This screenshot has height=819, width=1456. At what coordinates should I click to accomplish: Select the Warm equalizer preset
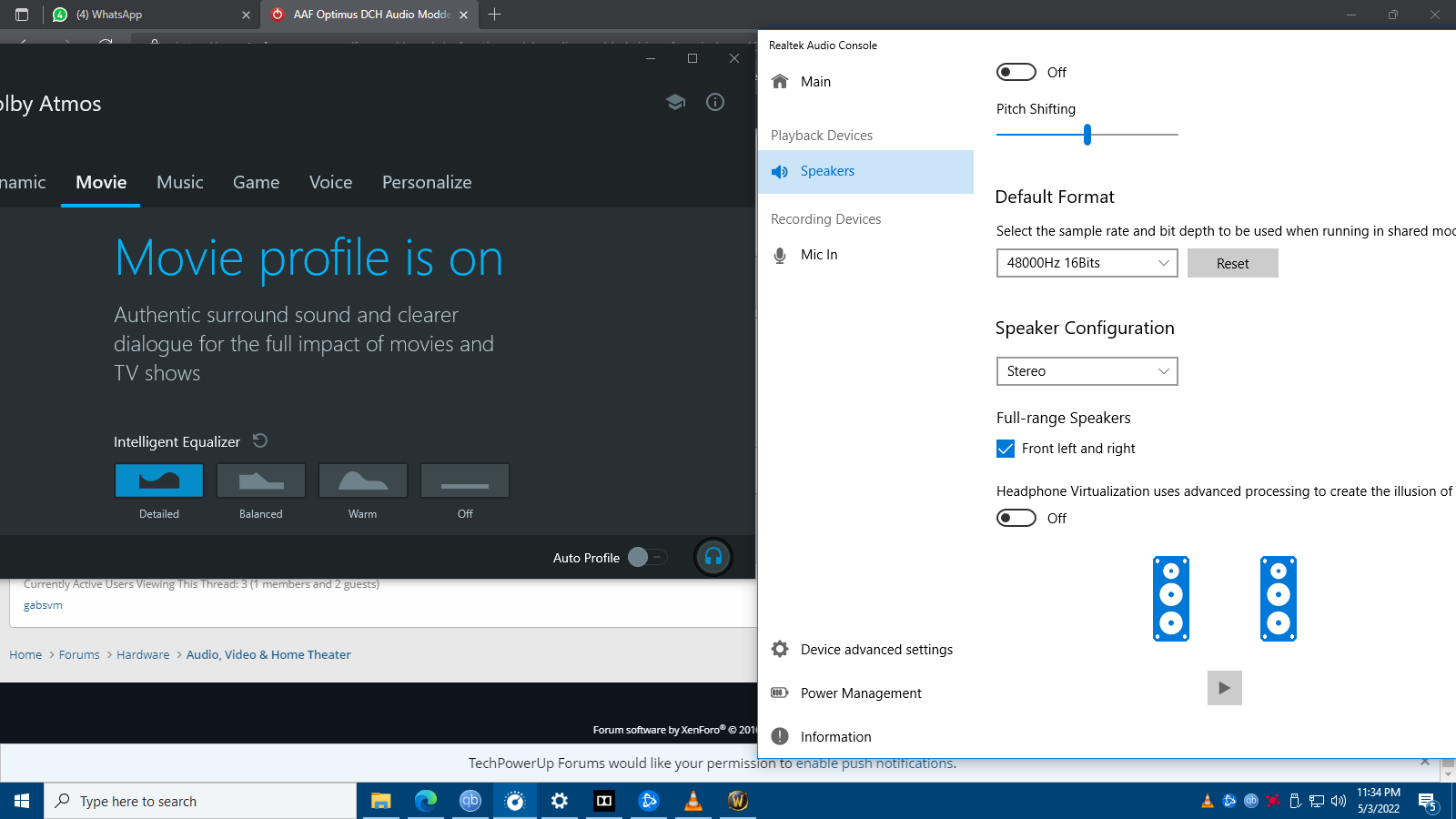click(x=363, y=480)
